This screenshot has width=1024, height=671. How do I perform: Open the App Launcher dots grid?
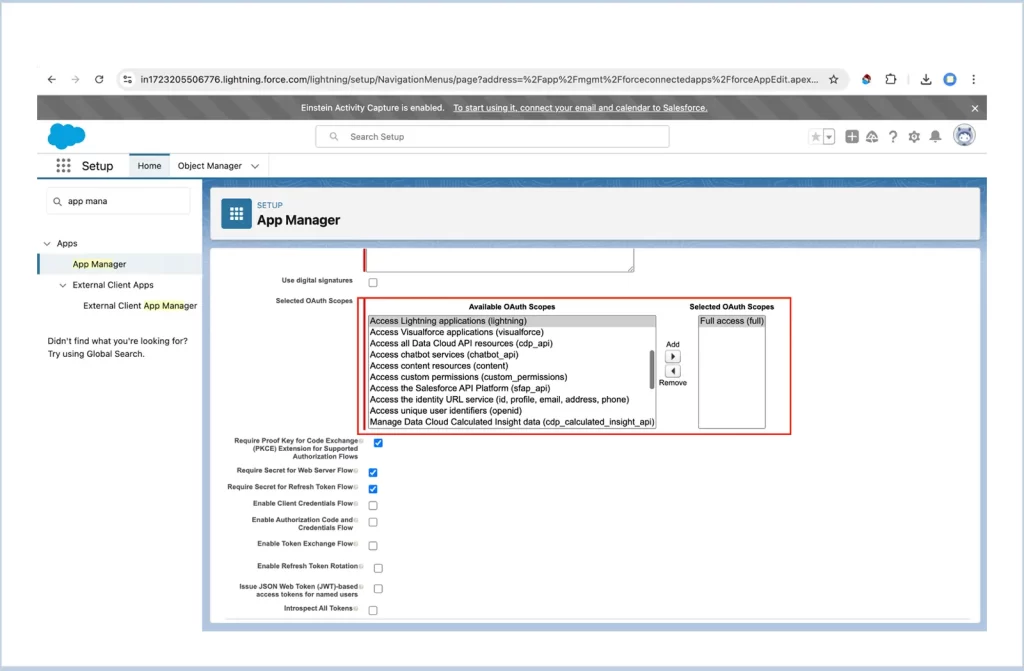63,166
